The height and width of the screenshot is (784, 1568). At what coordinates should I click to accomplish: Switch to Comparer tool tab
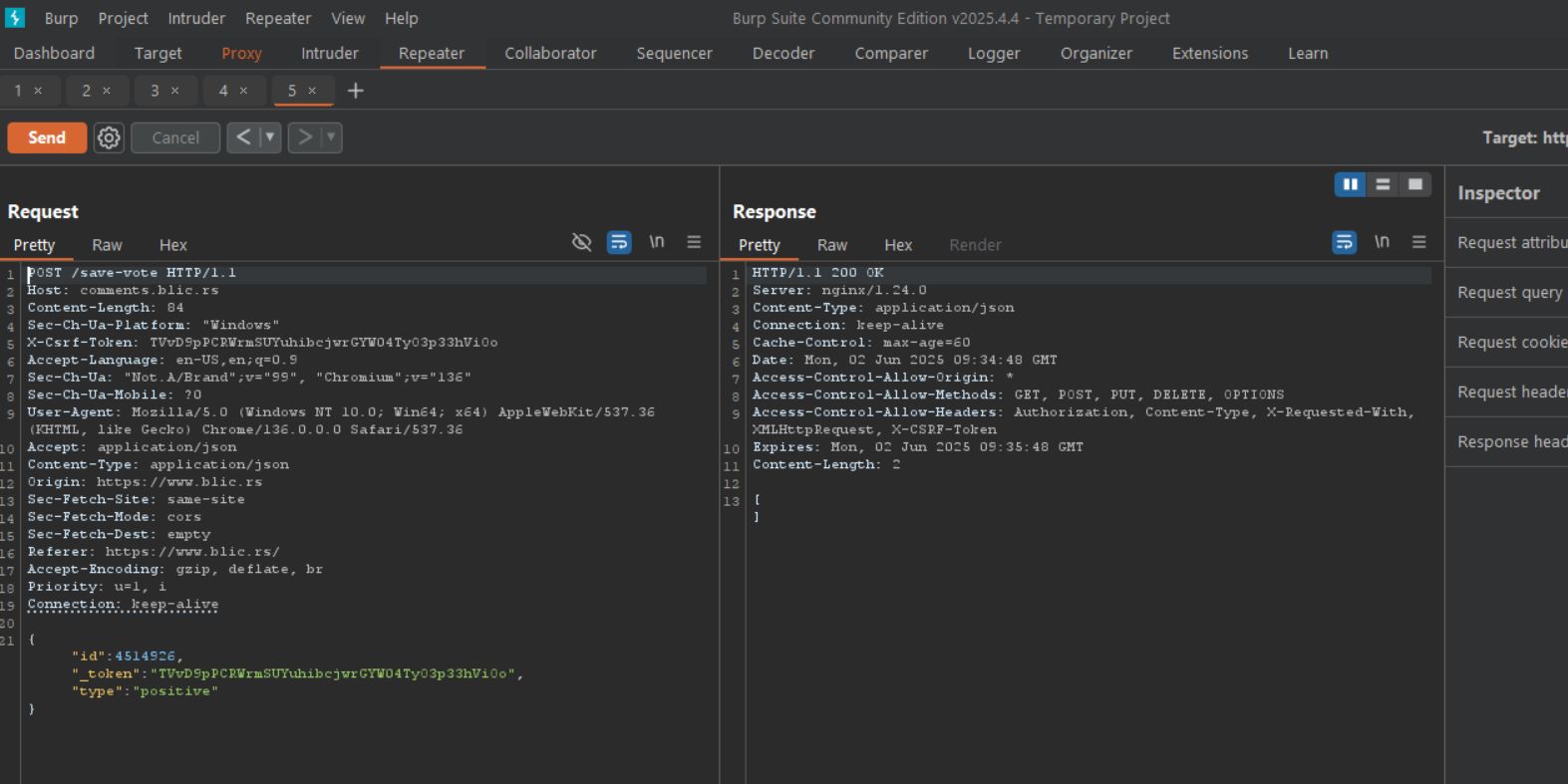891,53
